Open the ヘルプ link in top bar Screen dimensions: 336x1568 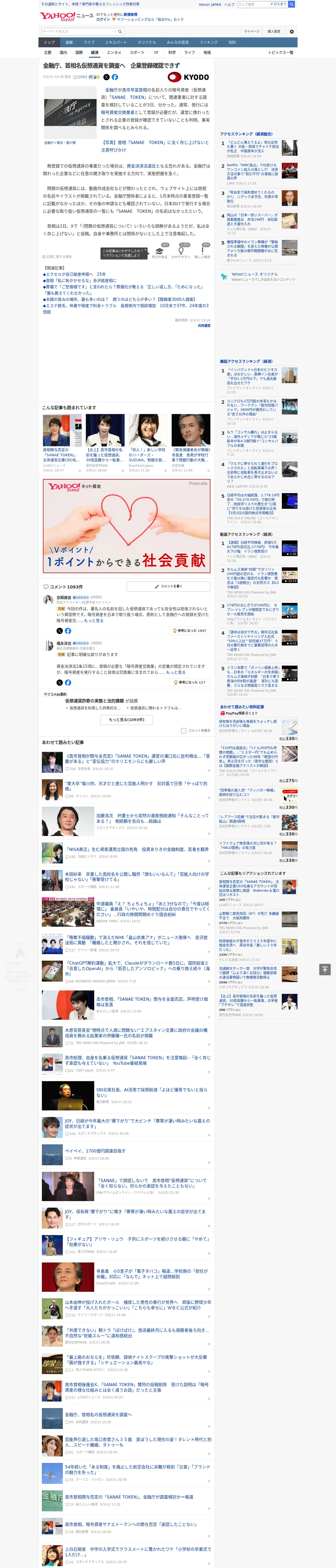click(229, 4)
